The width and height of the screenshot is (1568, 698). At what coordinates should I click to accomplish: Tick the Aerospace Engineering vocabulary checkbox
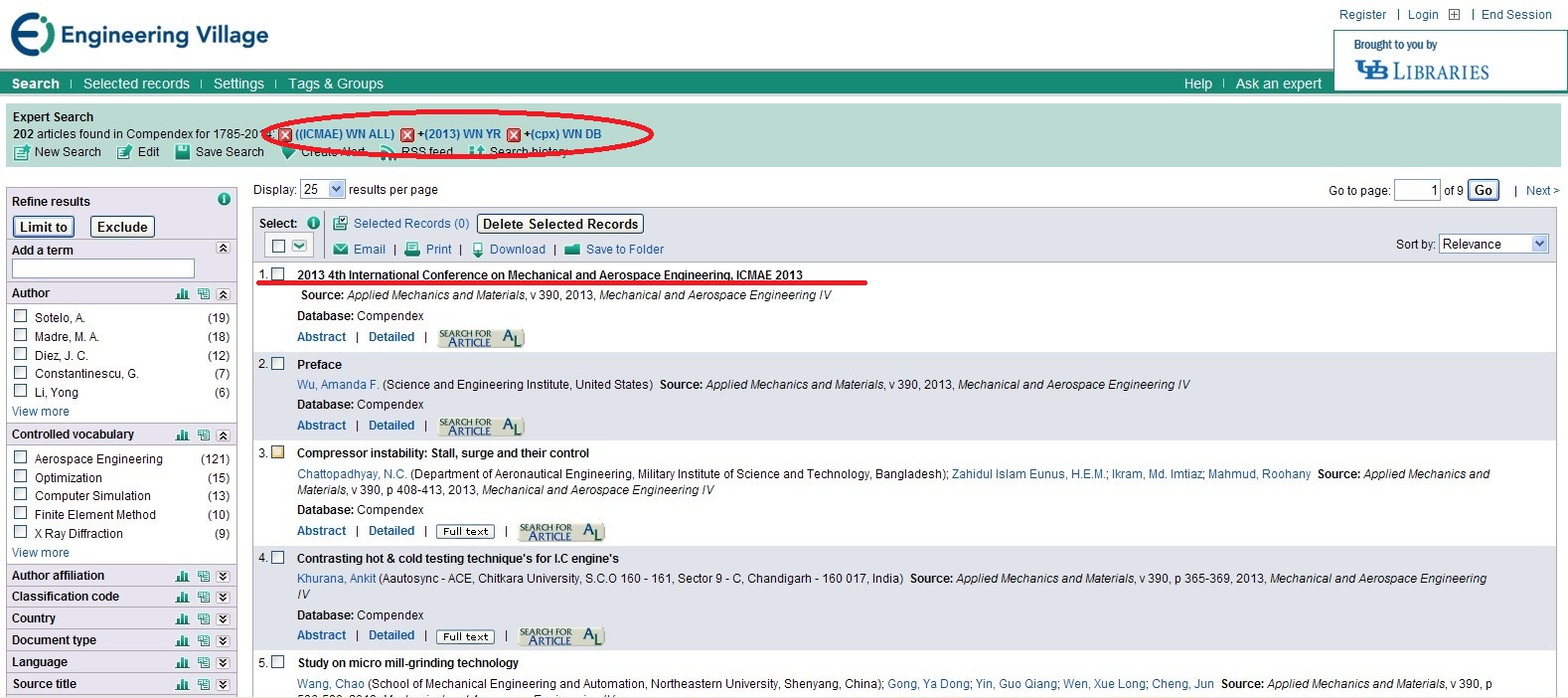20,457
